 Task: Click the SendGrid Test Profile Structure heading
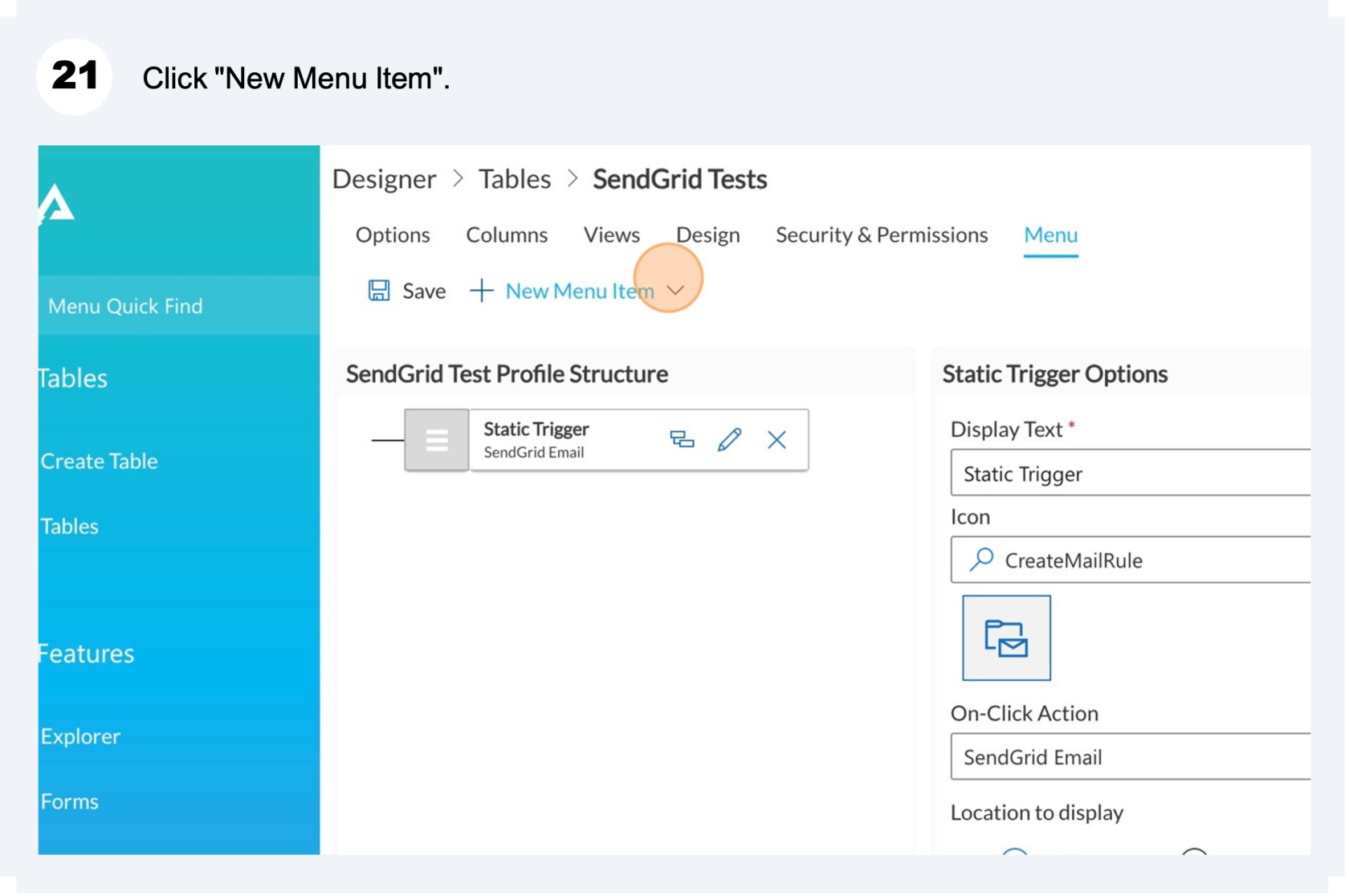coord(508,375)
